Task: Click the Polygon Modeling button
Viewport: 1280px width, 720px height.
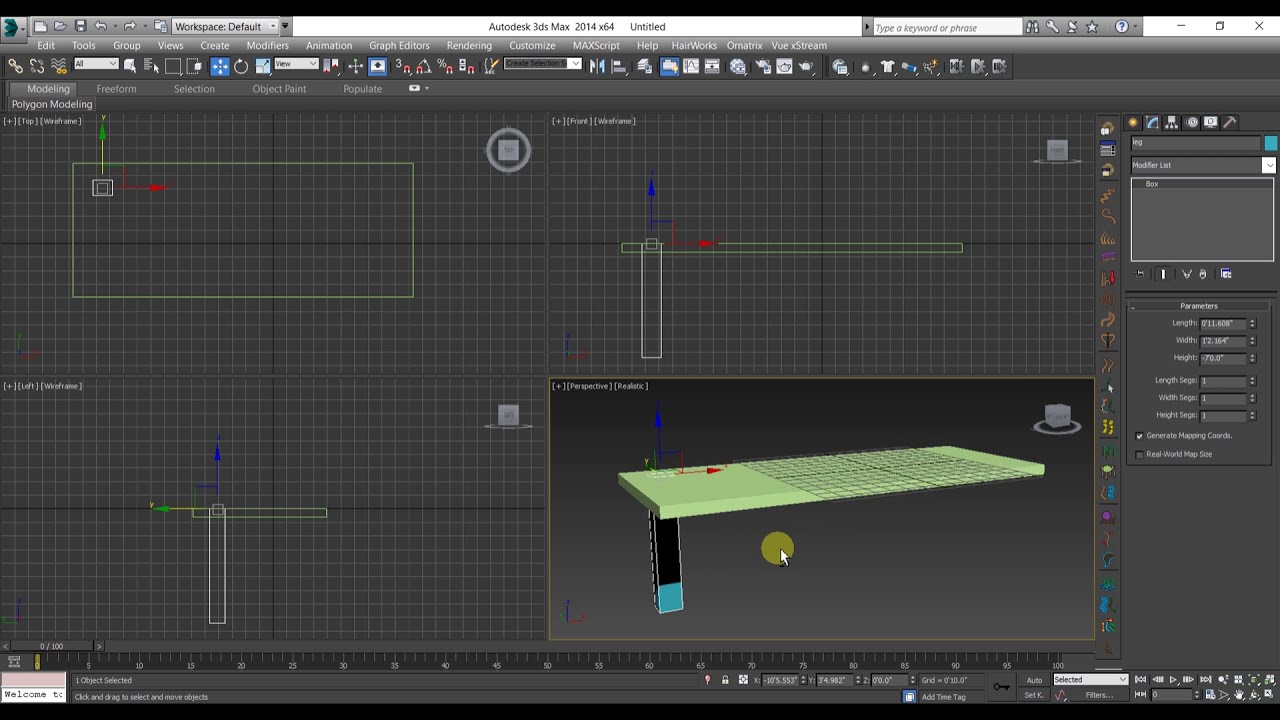Action: pos(52,104)
